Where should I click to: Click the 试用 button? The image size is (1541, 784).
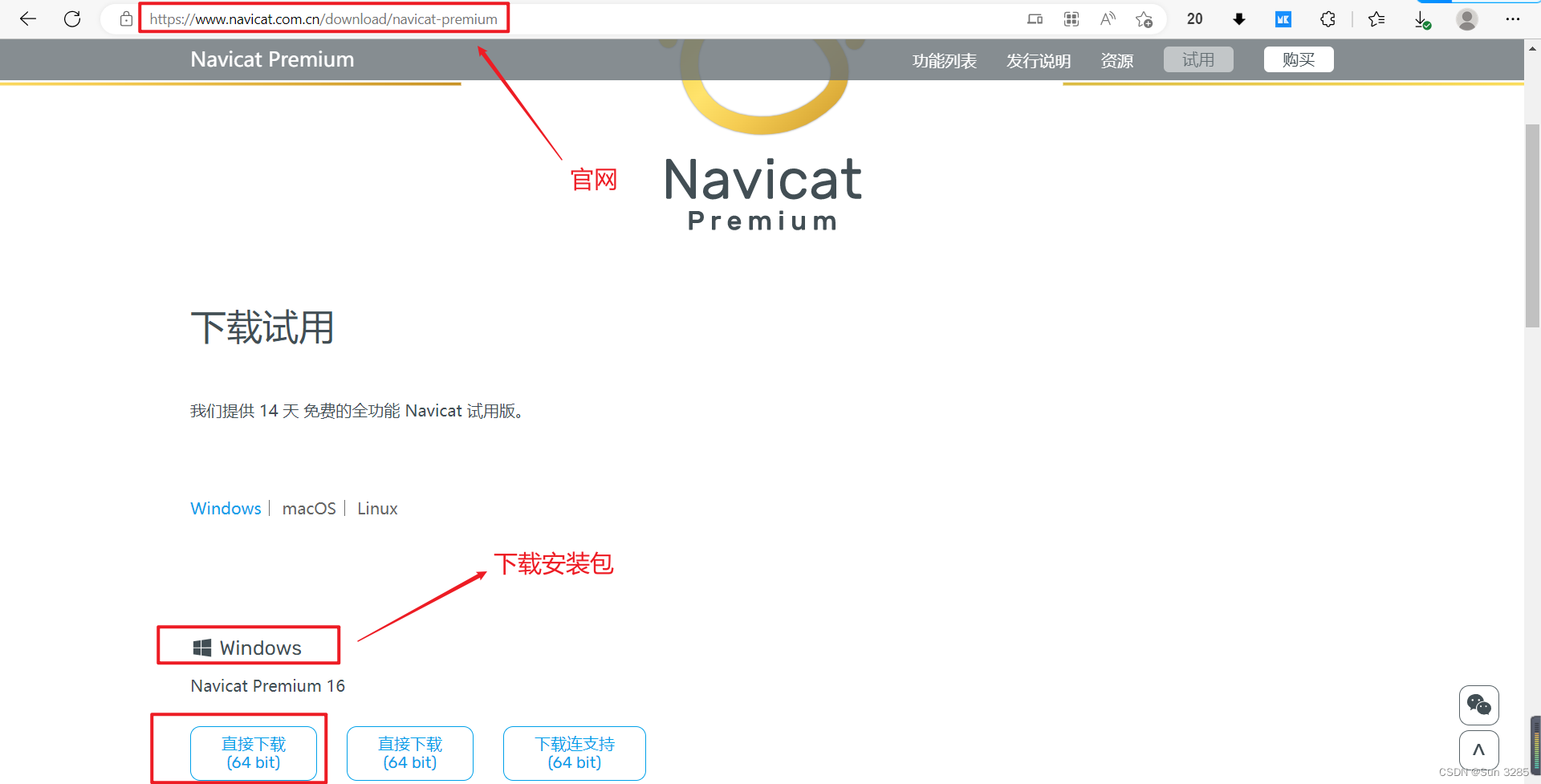pyautogui.click(x=1198, y=59)
